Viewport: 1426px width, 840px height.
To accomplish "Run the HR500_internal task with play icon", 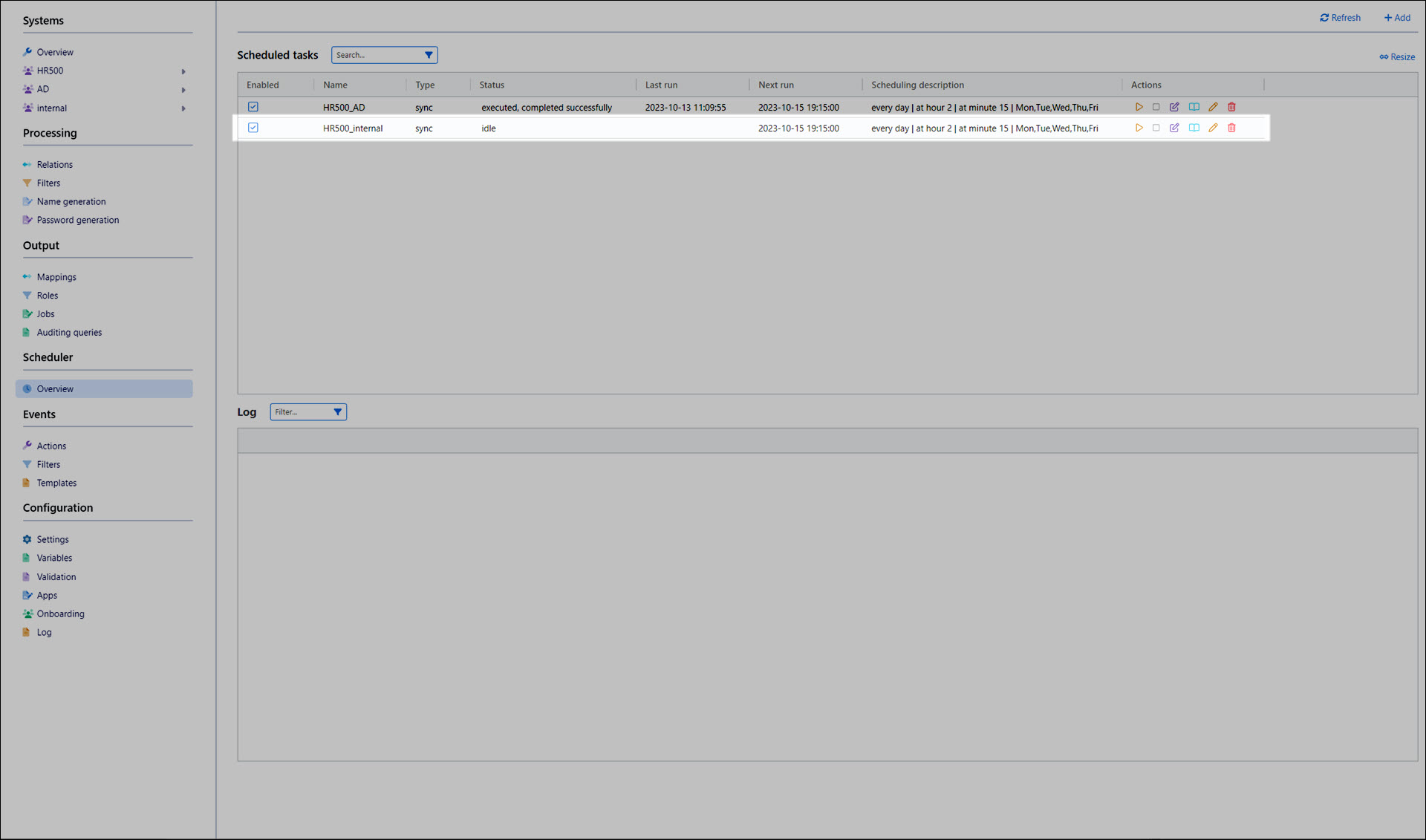I will (1139, 128).
